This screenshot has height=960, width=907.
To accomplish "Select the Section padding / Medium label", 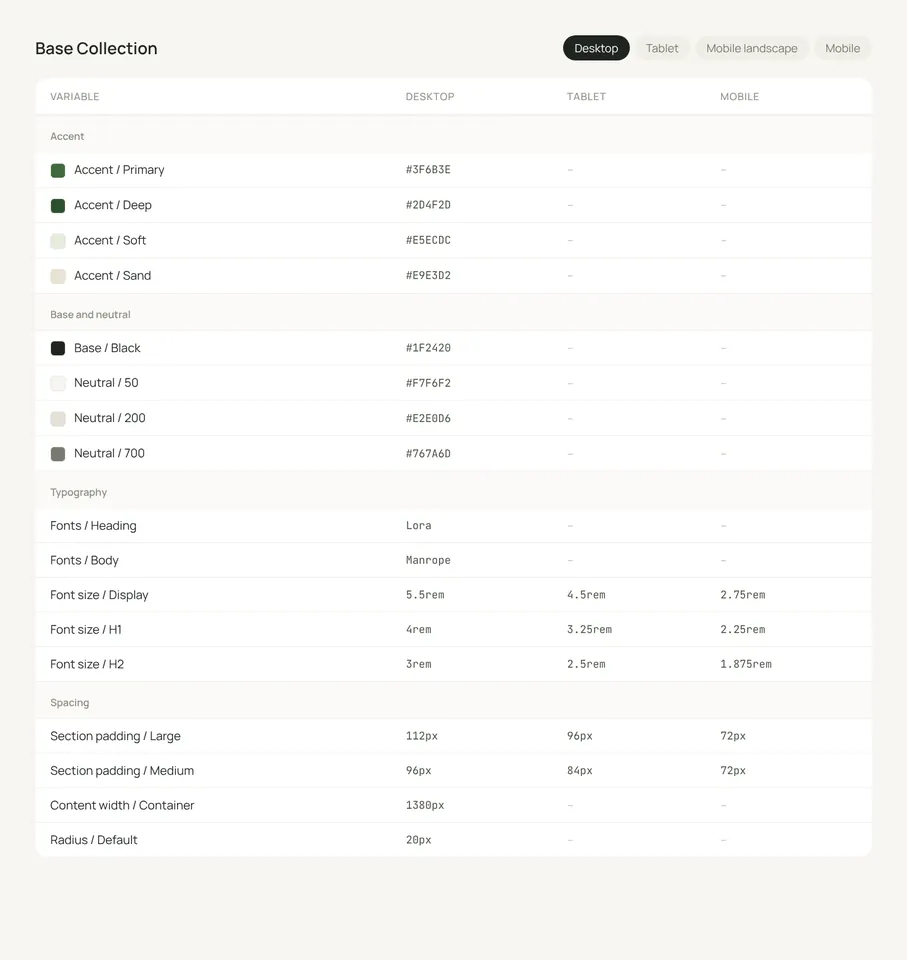I will (122, 771).
